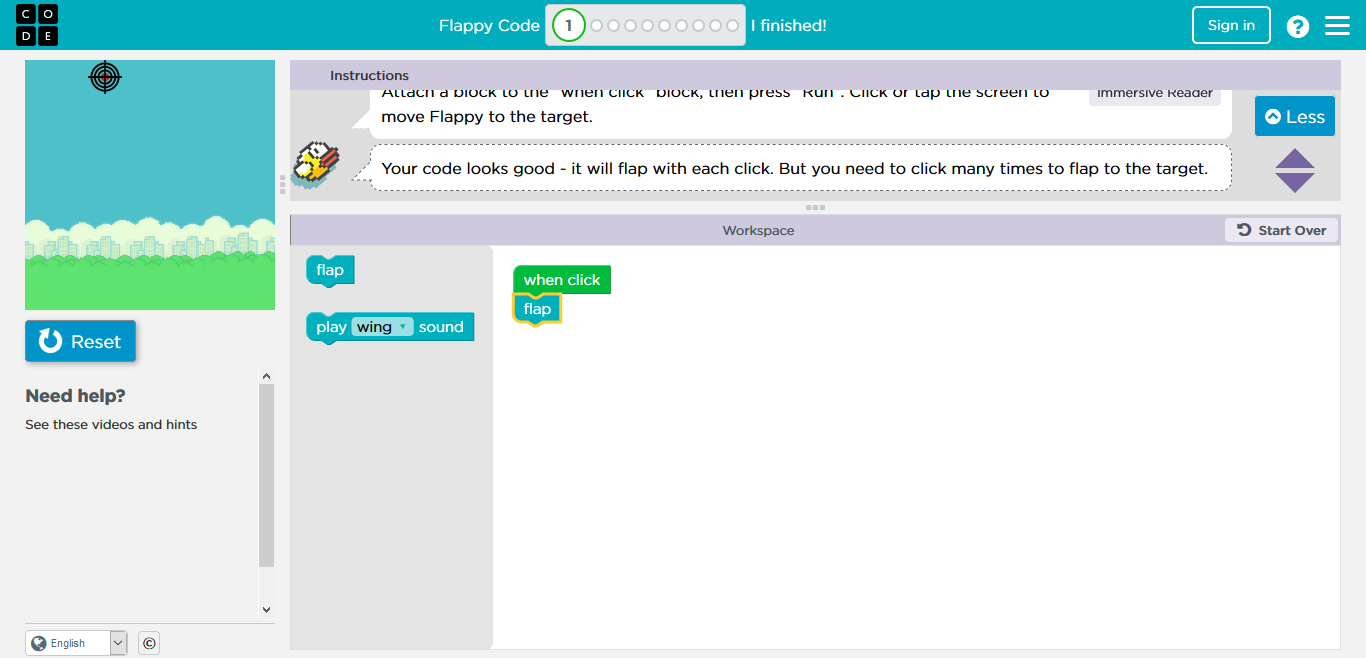Viewport: 1366px width, 658px height.
Task: Collapse instructions with the Less button
Action: click(1295, 117)
